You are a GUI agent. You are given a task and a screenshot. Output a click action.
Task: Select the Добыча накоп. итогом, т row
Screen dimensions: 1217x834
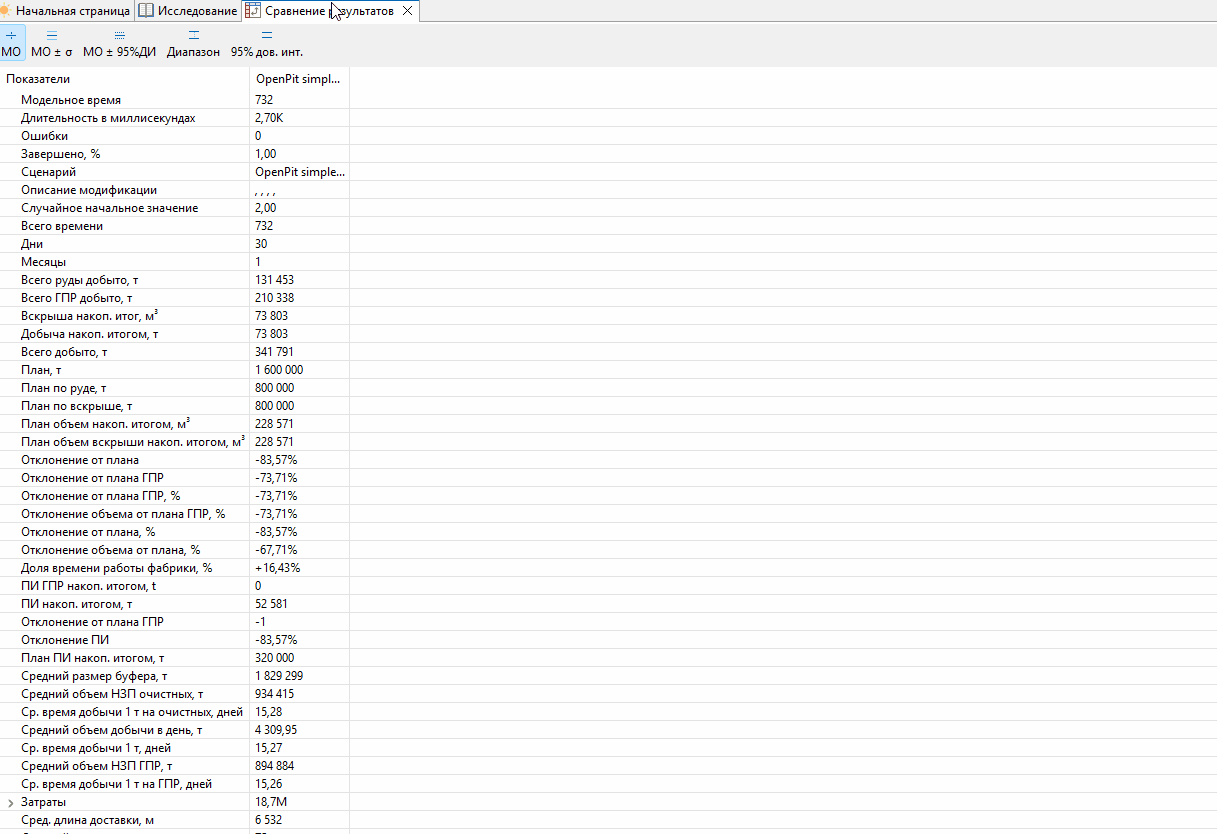pos(175,334)
